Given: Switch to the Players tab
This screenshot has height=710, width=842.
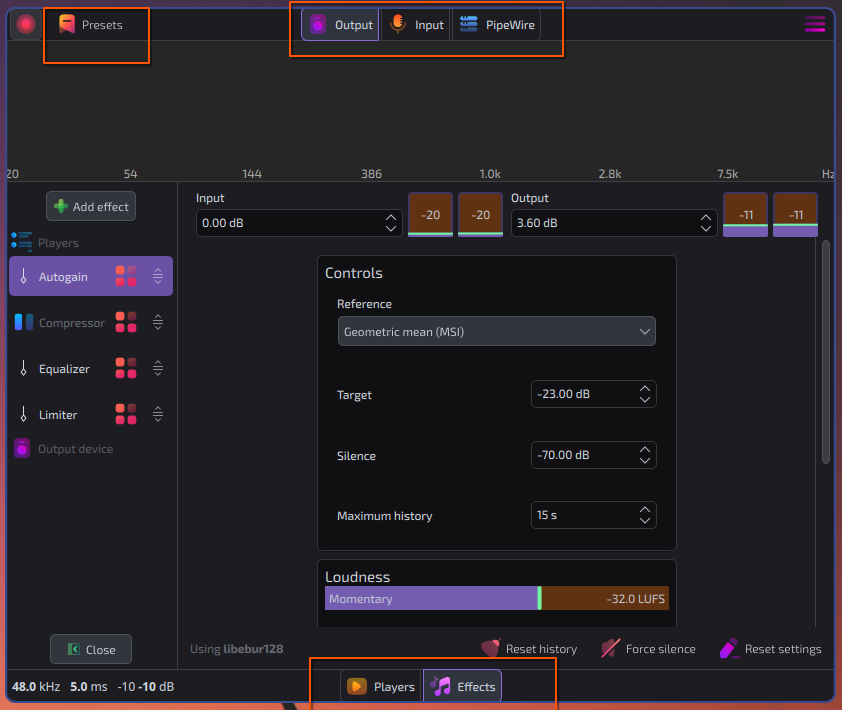Looking at the screenshot, I should click(381, 686).
